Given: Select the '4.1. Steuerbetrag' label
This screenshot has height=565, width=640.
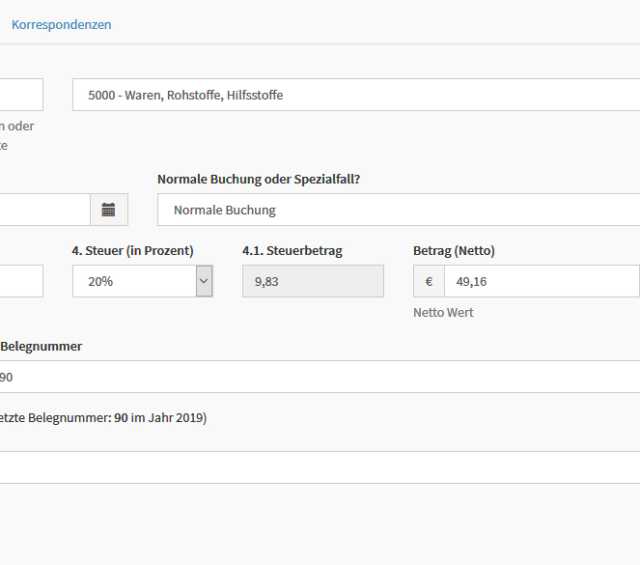Looking at the screenshot, I should pos(292,251).
